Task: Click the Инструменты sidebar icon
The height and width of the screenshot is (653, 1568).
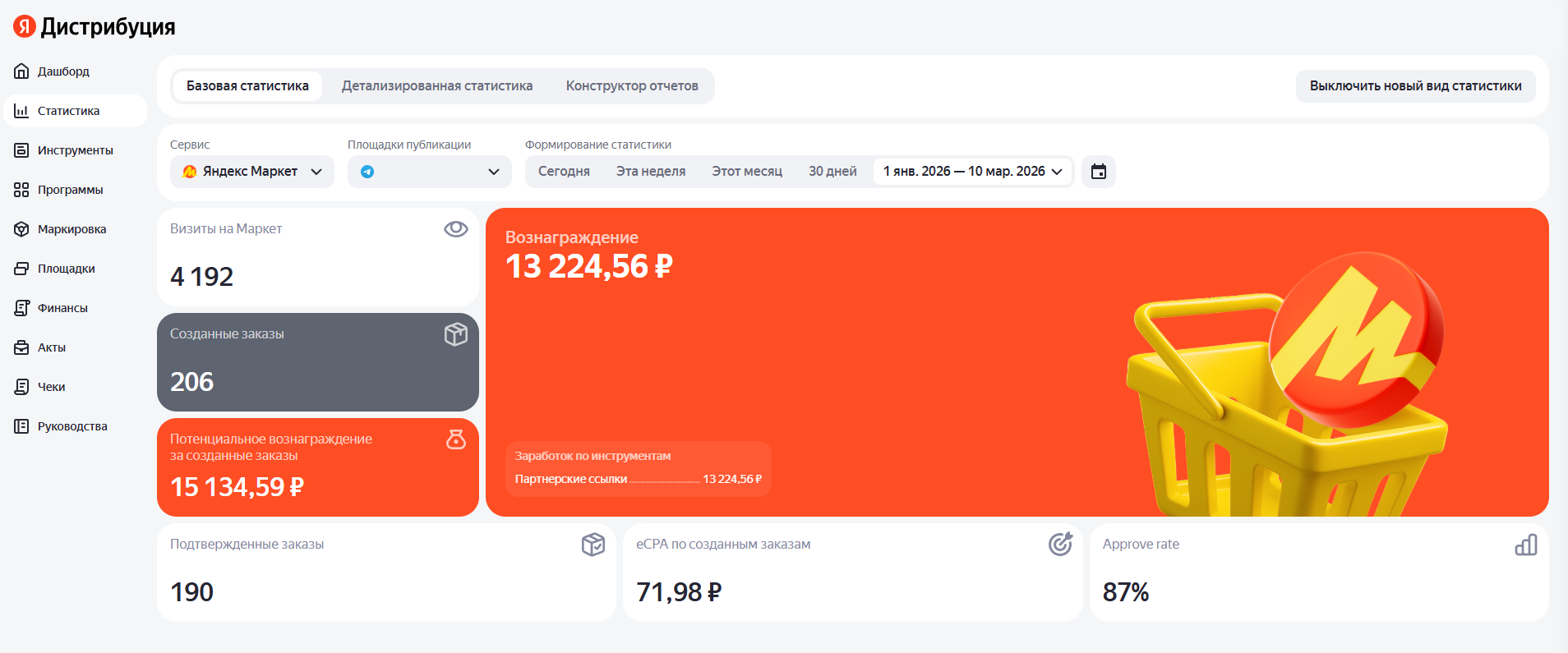Action: (x=21, y=150)
